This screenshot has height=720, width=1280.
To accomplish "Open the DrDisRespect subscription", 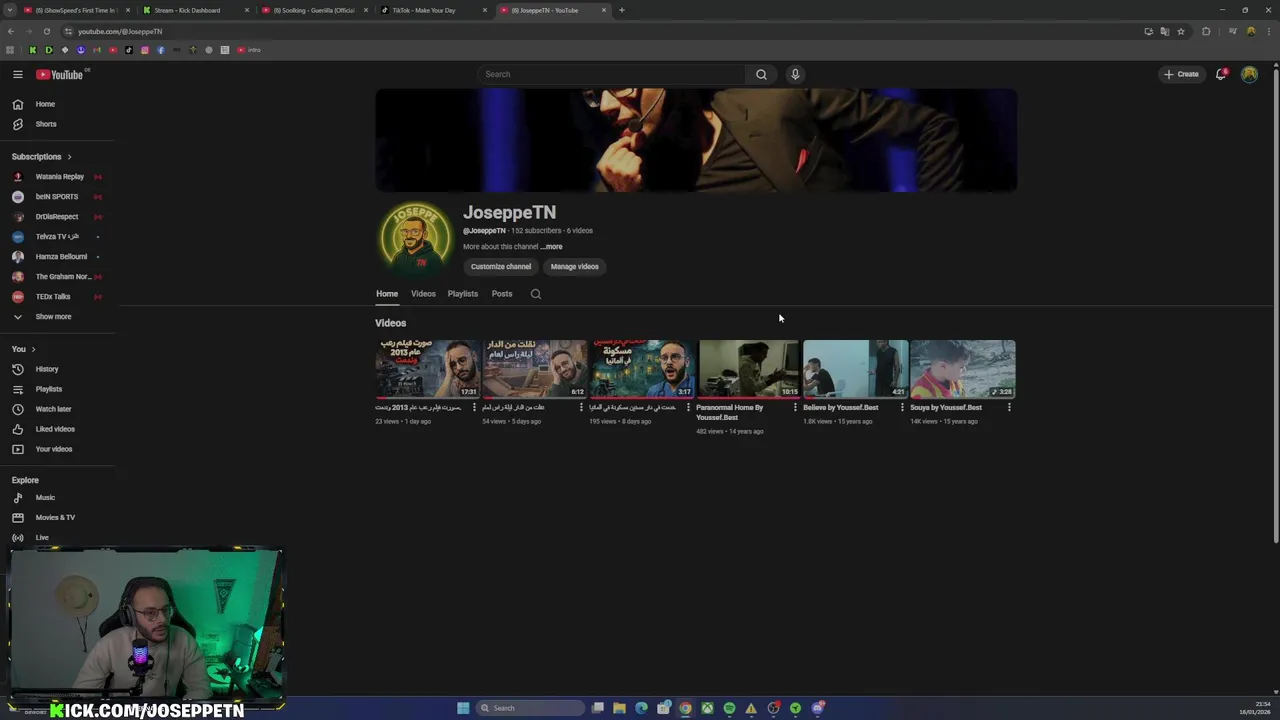I will coord(56,217).
